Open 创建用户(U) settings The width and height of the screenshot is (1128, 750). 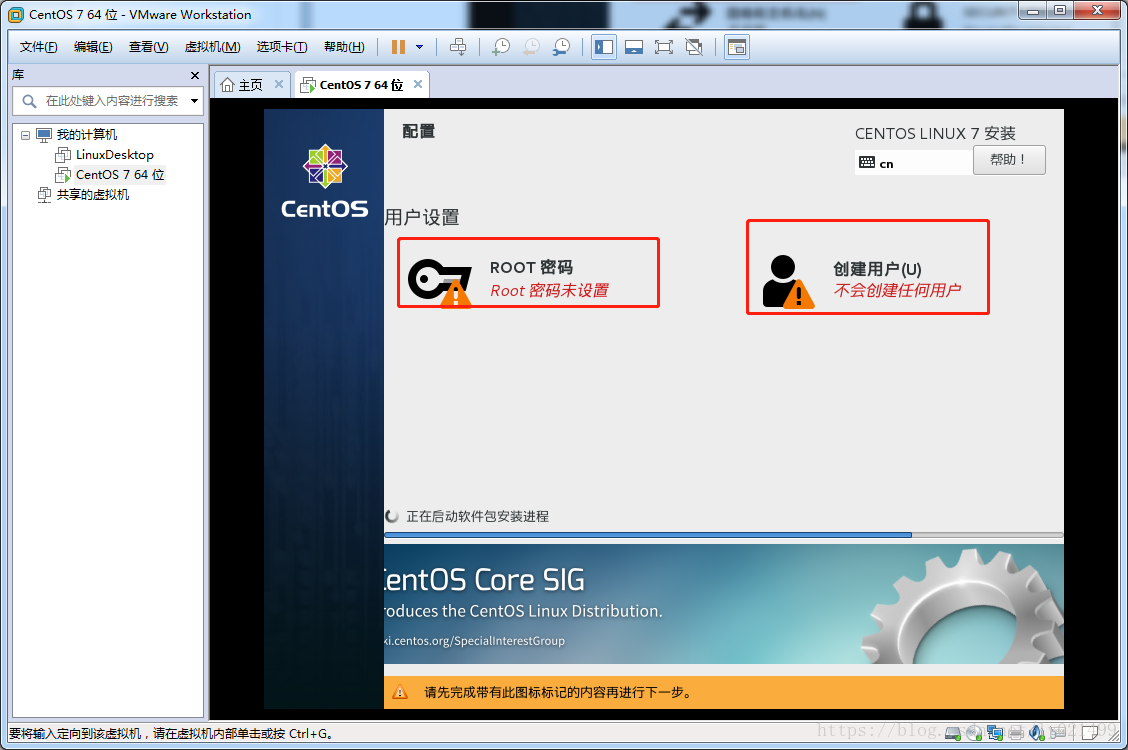click(x=868, y=267)
